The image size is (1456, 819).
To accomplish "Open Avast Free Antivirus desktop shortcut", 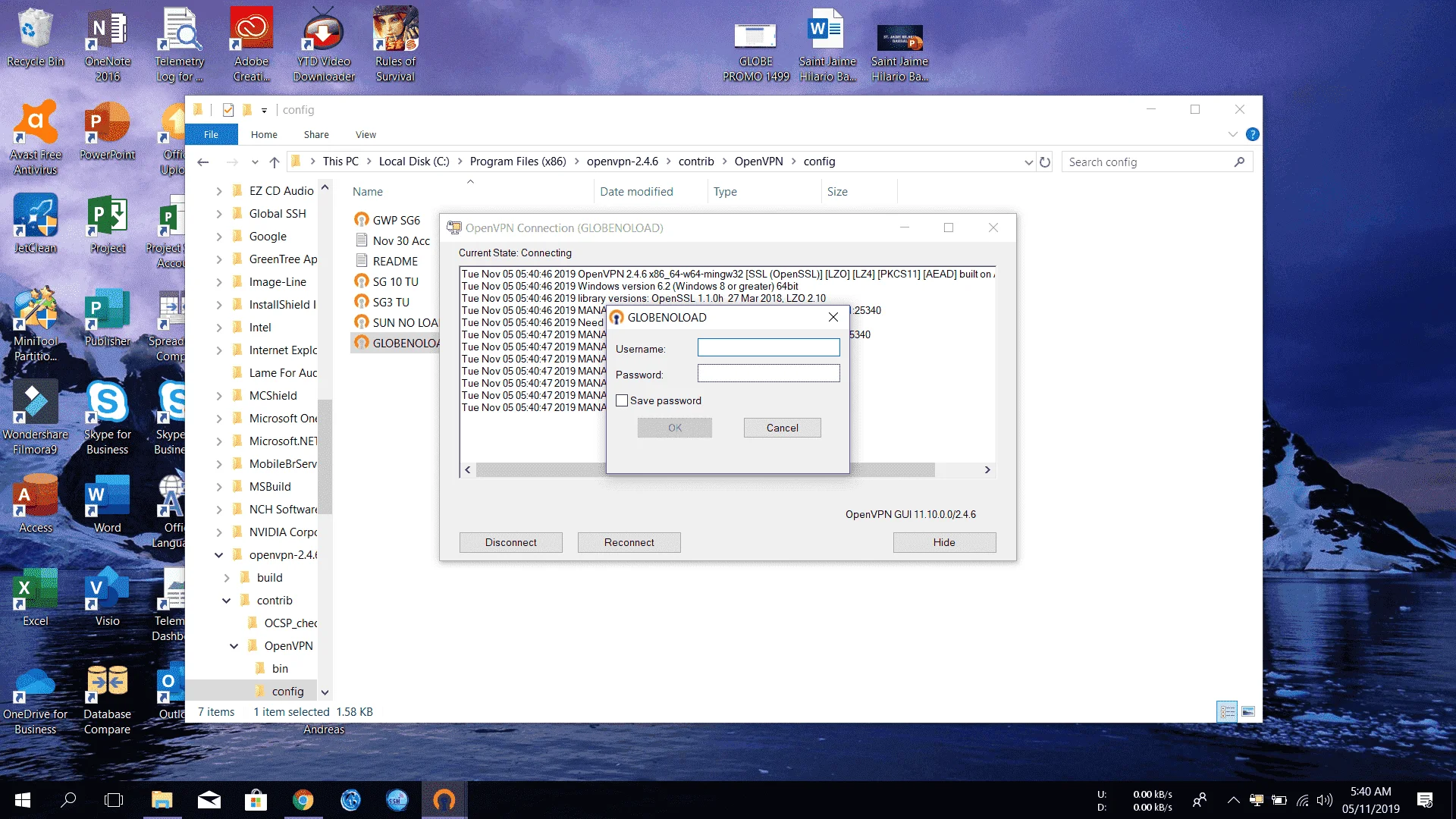I will click(x=35, y=138).
